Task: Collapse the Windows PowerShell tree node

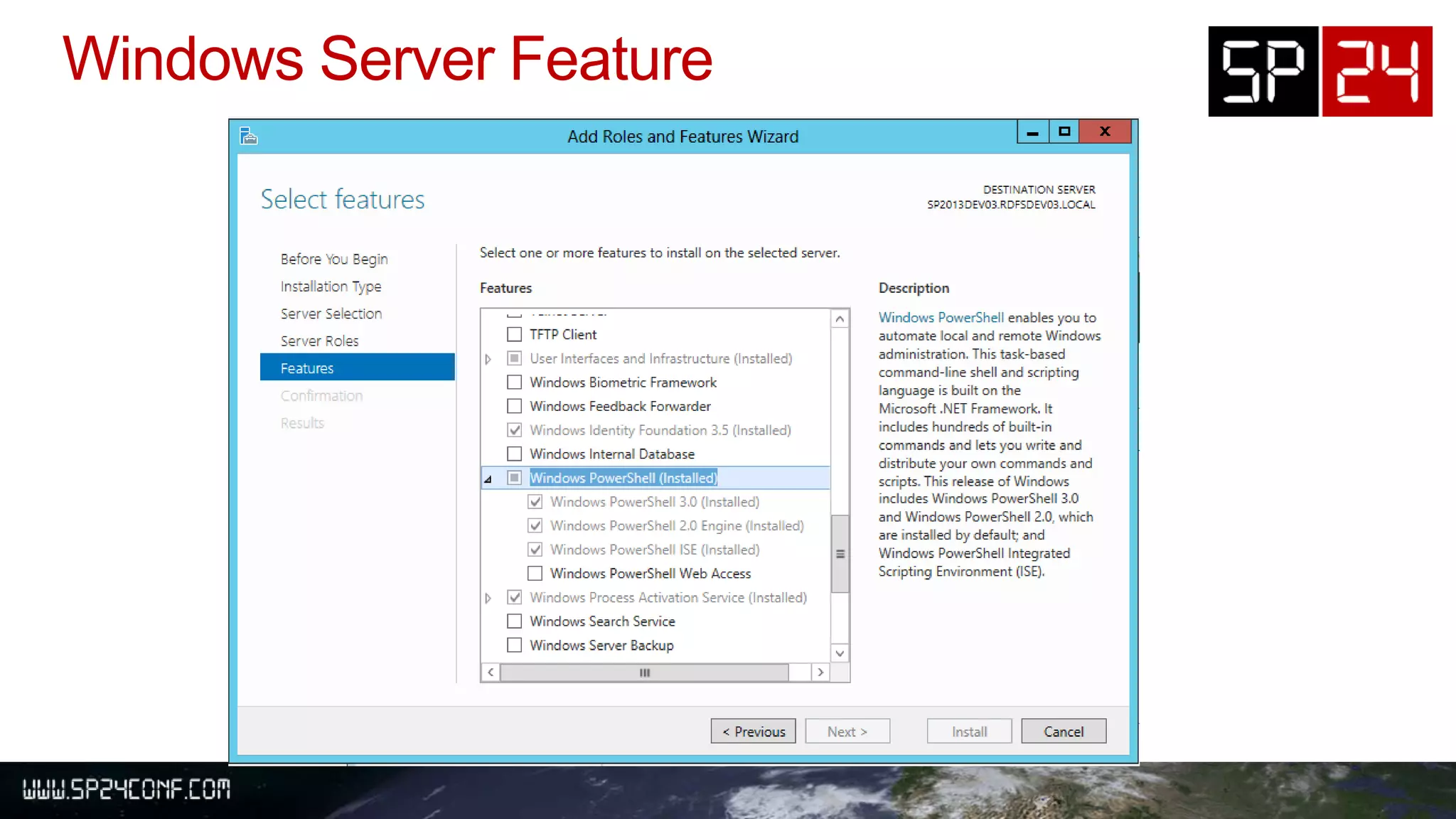Action: [488, 479]
